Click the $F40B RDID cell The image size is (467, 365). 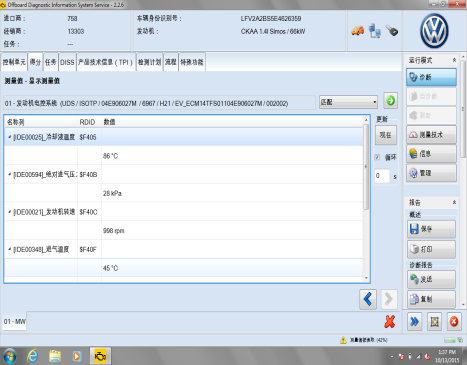(88, 174)
